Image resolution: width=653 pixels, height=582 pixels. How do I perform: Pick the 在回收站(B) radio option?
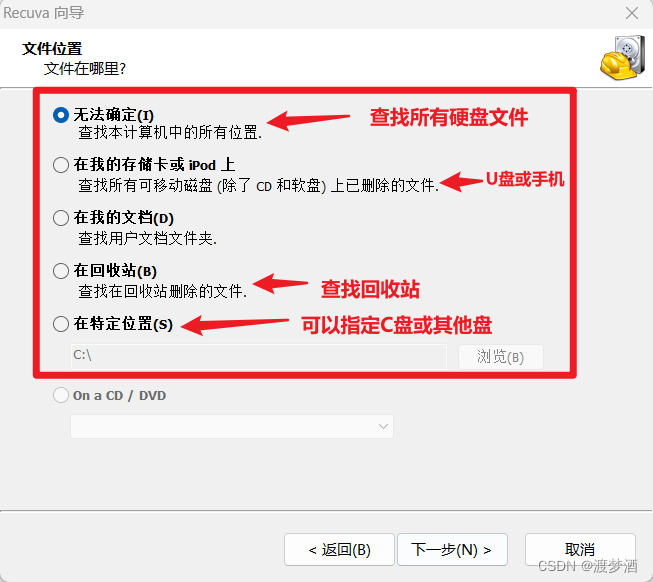tap(61, 271)
